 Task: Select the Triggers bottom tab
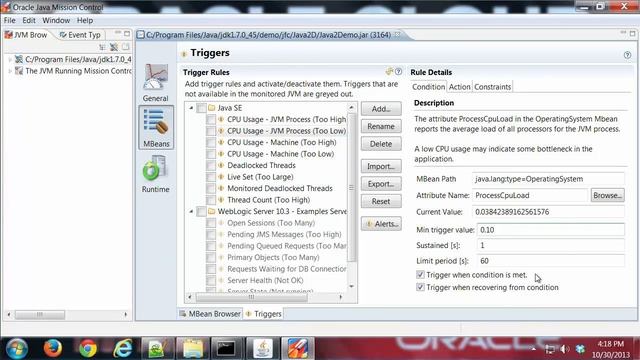pyautogui.click(x=264, y=314)
